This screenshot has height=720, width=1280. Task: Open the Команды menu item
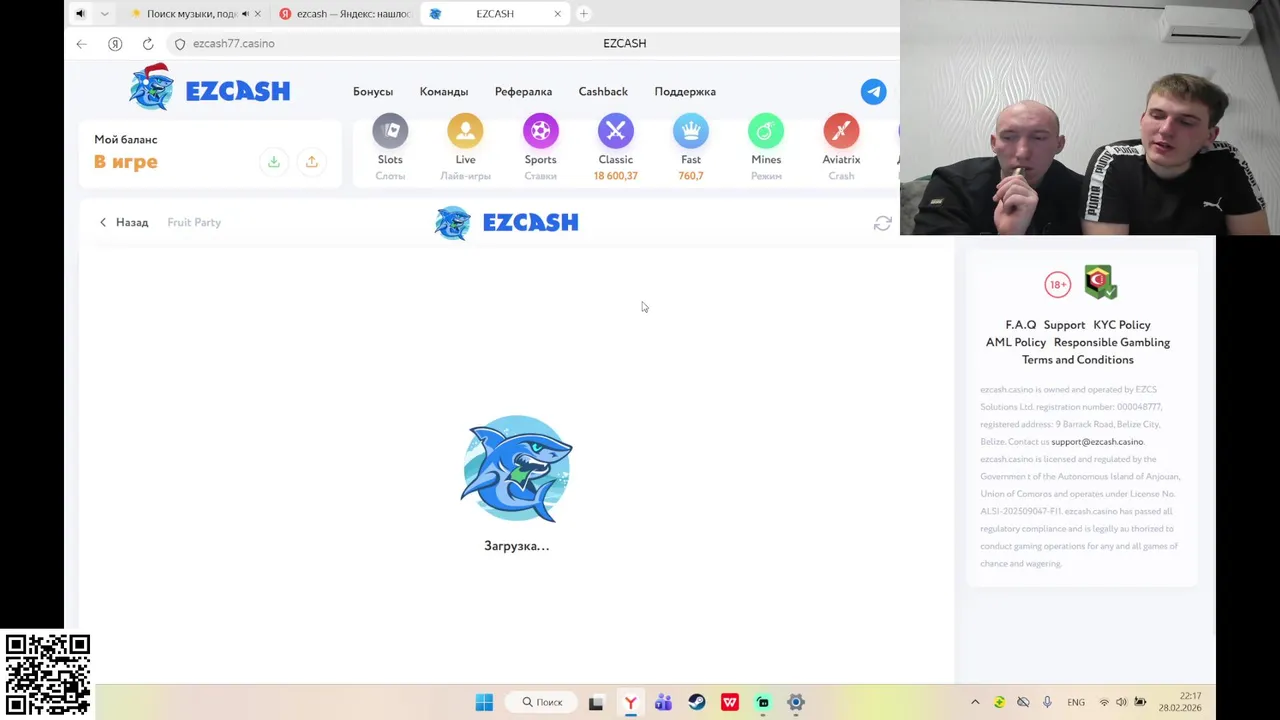coord(444,92)
